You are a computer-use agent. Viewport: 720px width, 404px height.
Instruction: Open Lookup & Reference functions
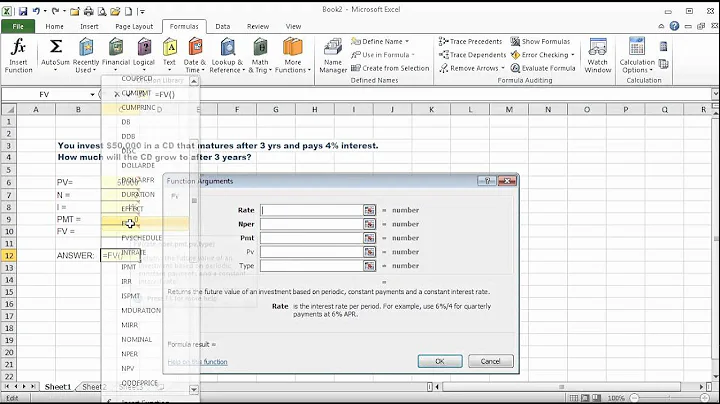click(227, 56)
